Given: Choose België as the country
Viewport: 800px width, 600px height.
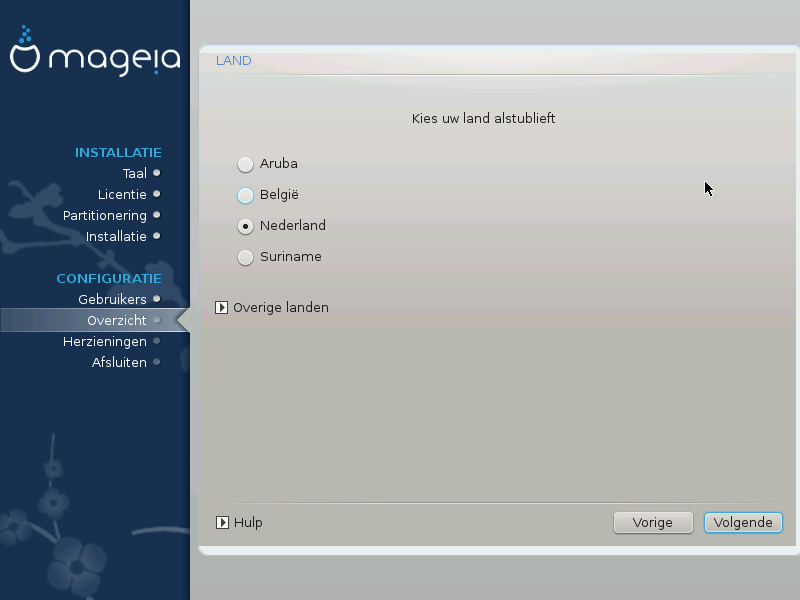Looking at the screenshot, I should tap(245, 195).
